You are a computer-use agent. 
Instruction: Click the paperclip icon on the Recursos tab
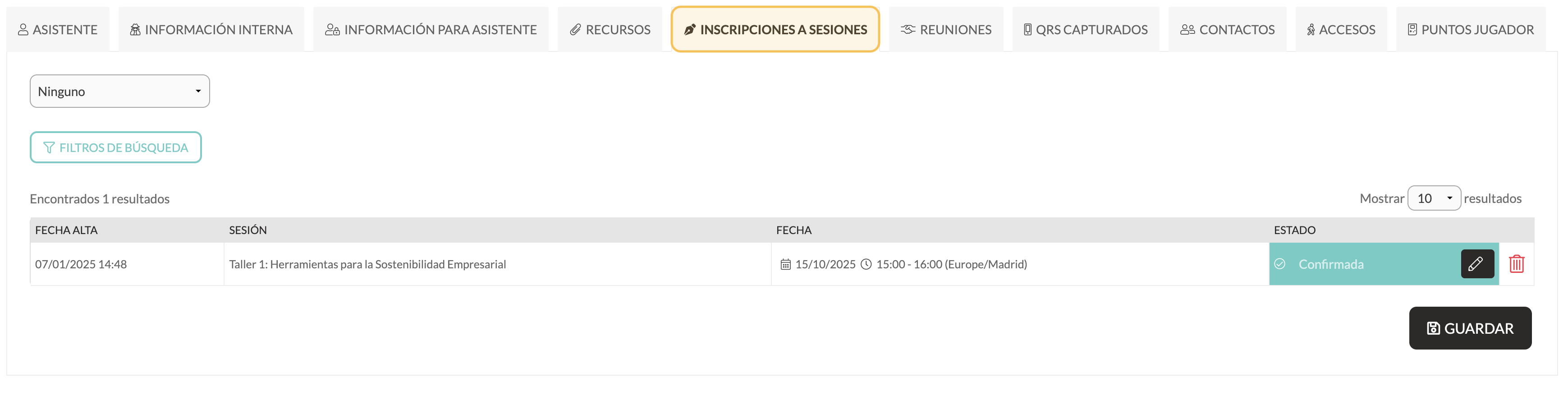coord(575,29)
